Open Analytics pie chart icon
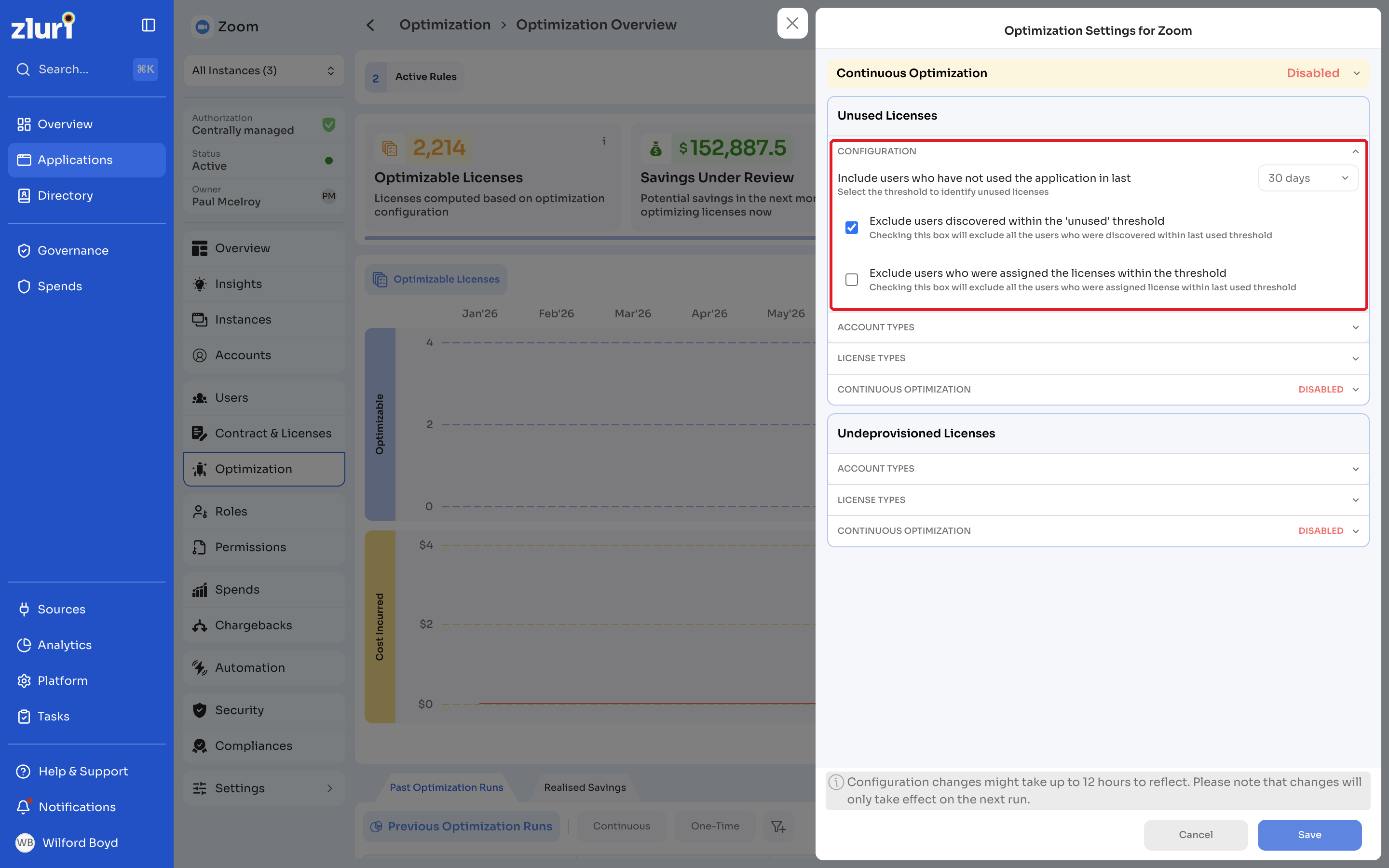Image resolution: width=1389 pixels, height=868 pixels. [x=24, y=645]
